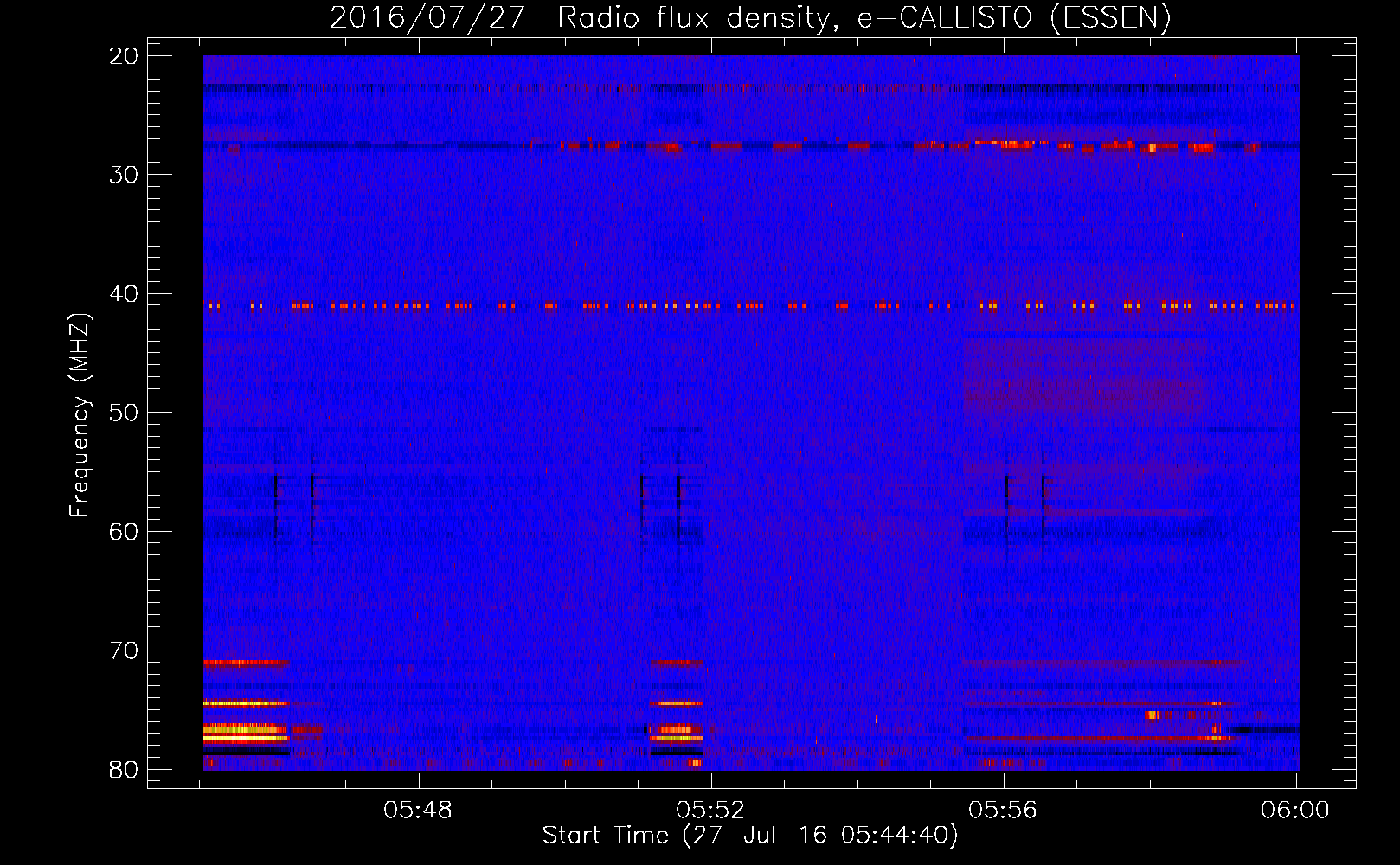
Task: Click the 30 frequency tick label
Action: [125, 175]
